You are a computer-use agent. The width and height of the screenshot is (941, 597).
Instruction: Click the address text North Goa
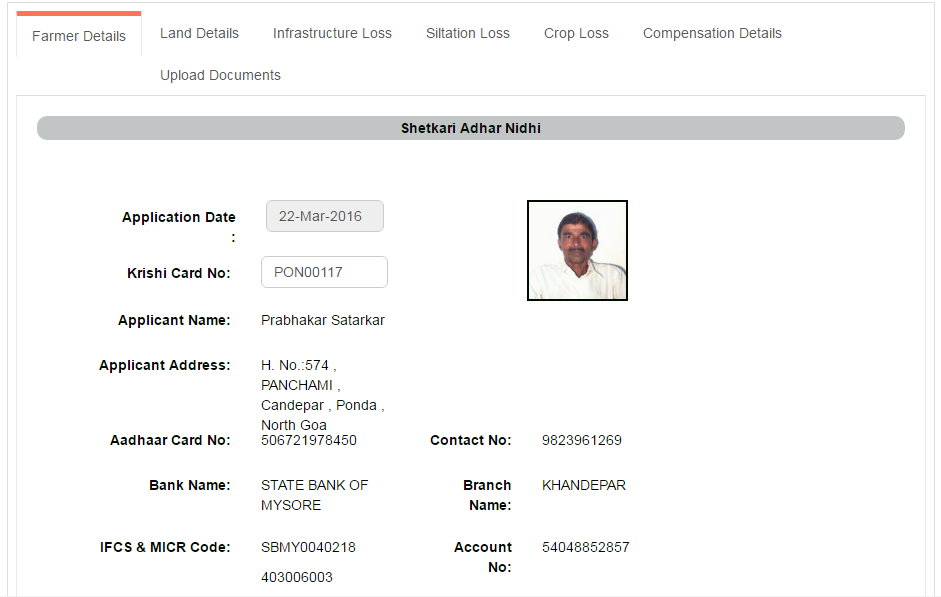(293, 425)
